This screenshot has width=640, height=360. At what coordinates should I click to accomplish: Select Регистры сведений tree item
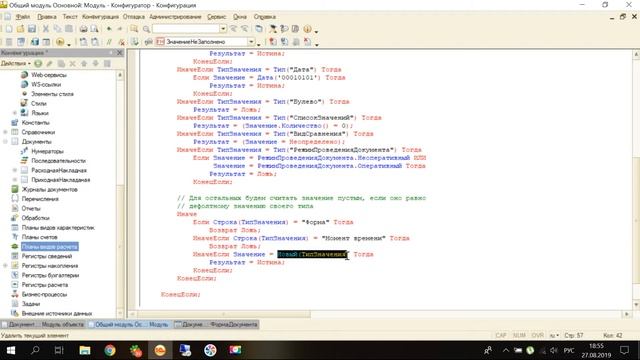47,256
